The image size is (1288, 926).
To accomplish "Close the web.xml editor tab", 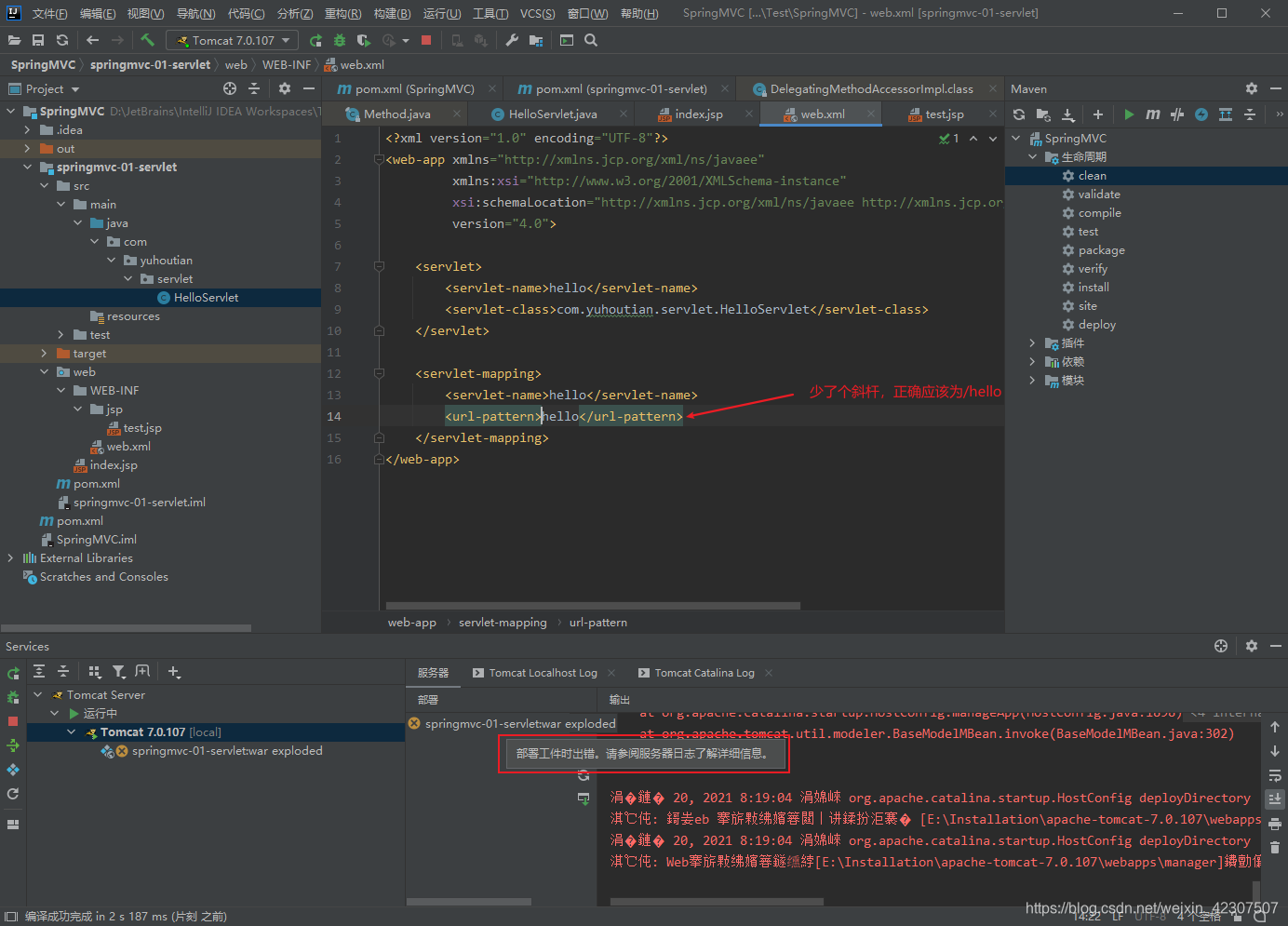I will tap(872, 114).
